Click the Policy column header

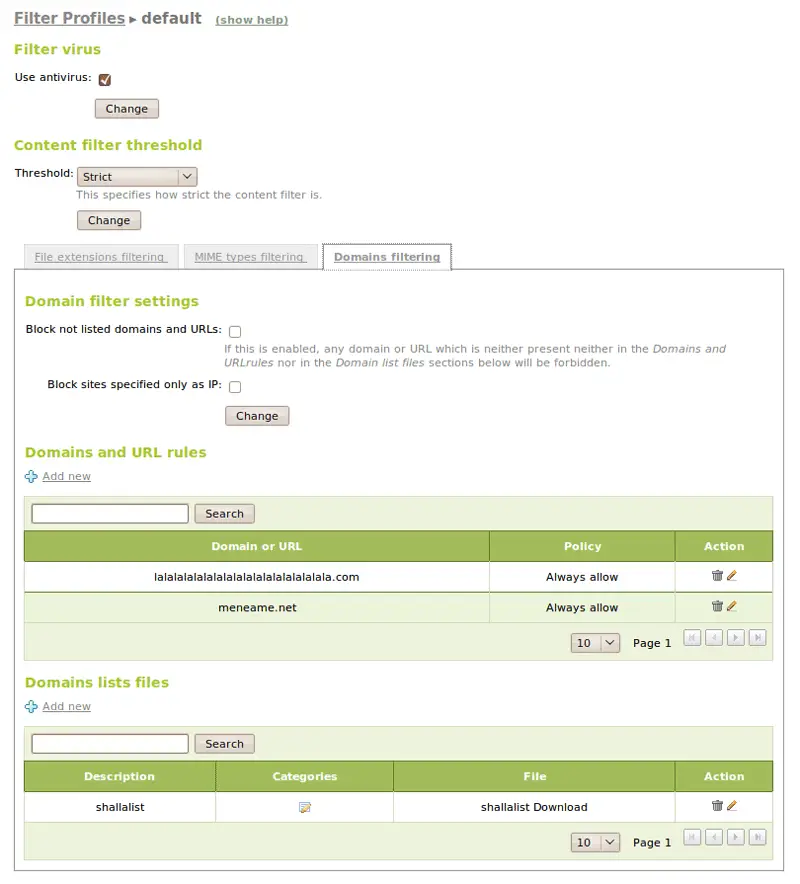click(582, 546)
